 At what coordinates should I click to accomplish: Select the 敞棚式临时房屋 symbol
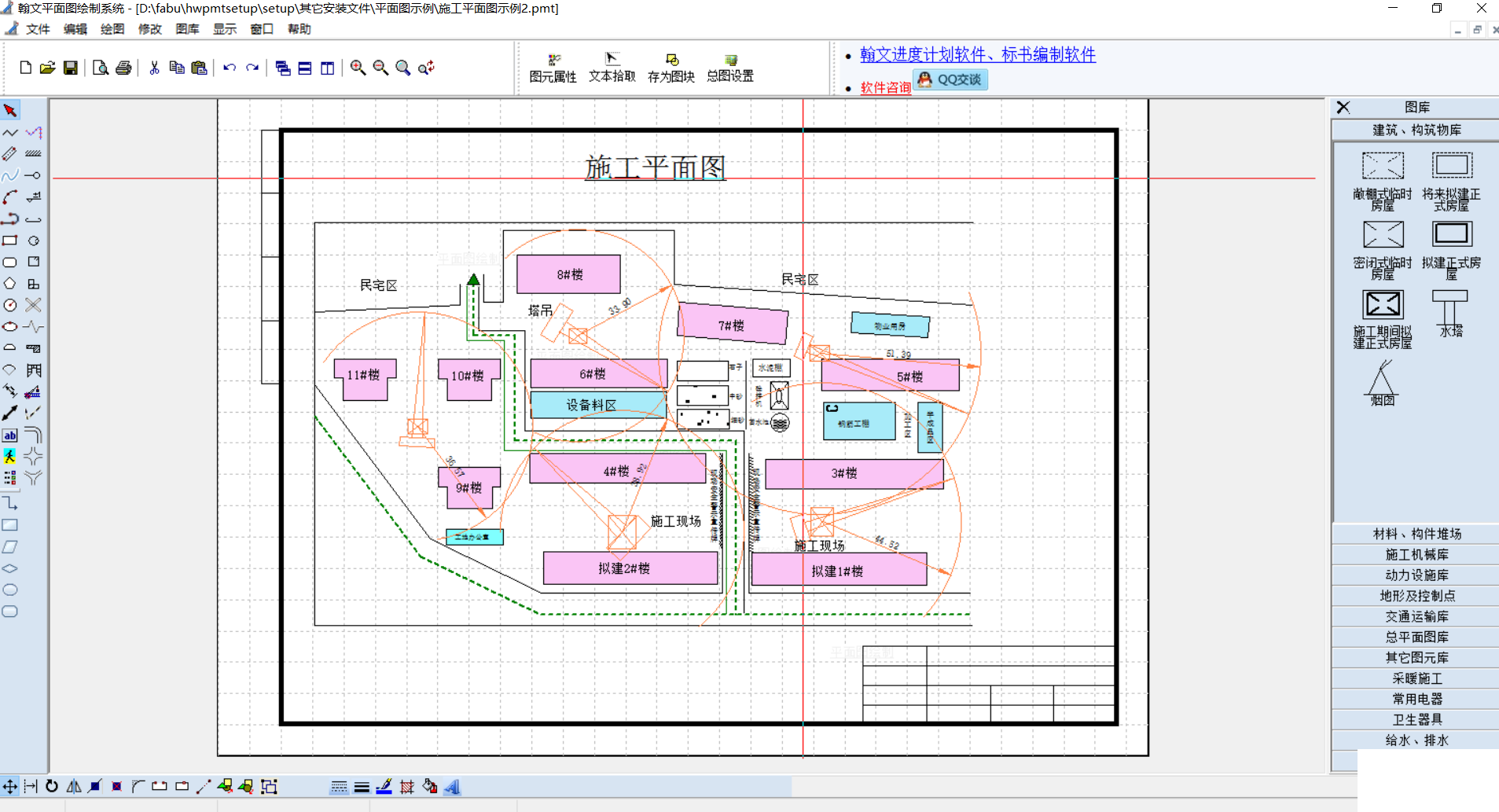tap(1383, 180)
